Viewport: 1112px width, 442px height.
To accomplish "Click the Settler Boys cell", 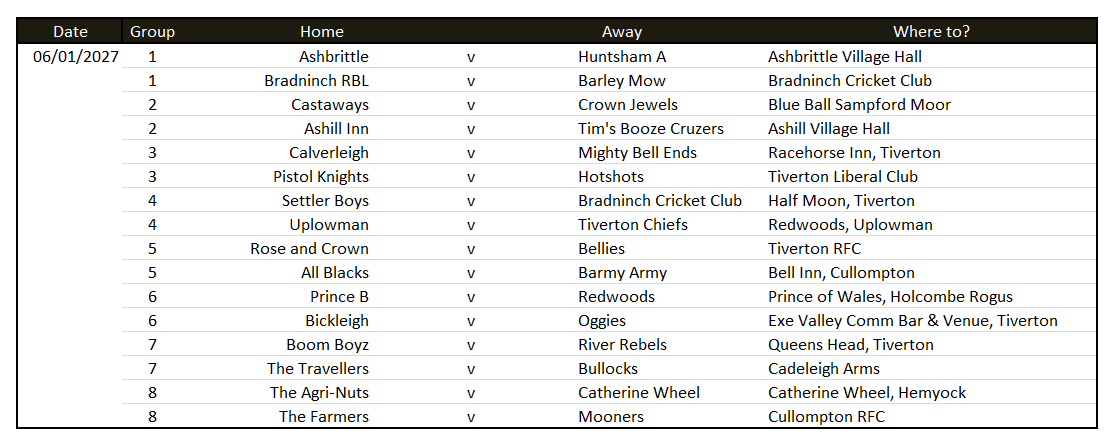I will coord(326,201).
